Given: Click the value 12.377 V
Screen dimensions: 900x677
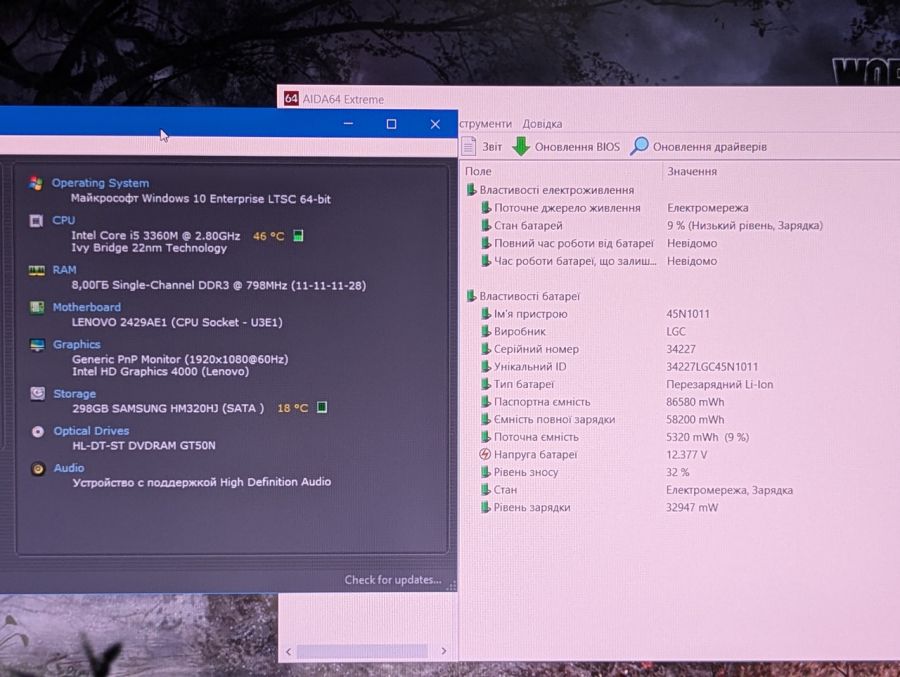Looking at the screenshot, I should pos(686,455).
